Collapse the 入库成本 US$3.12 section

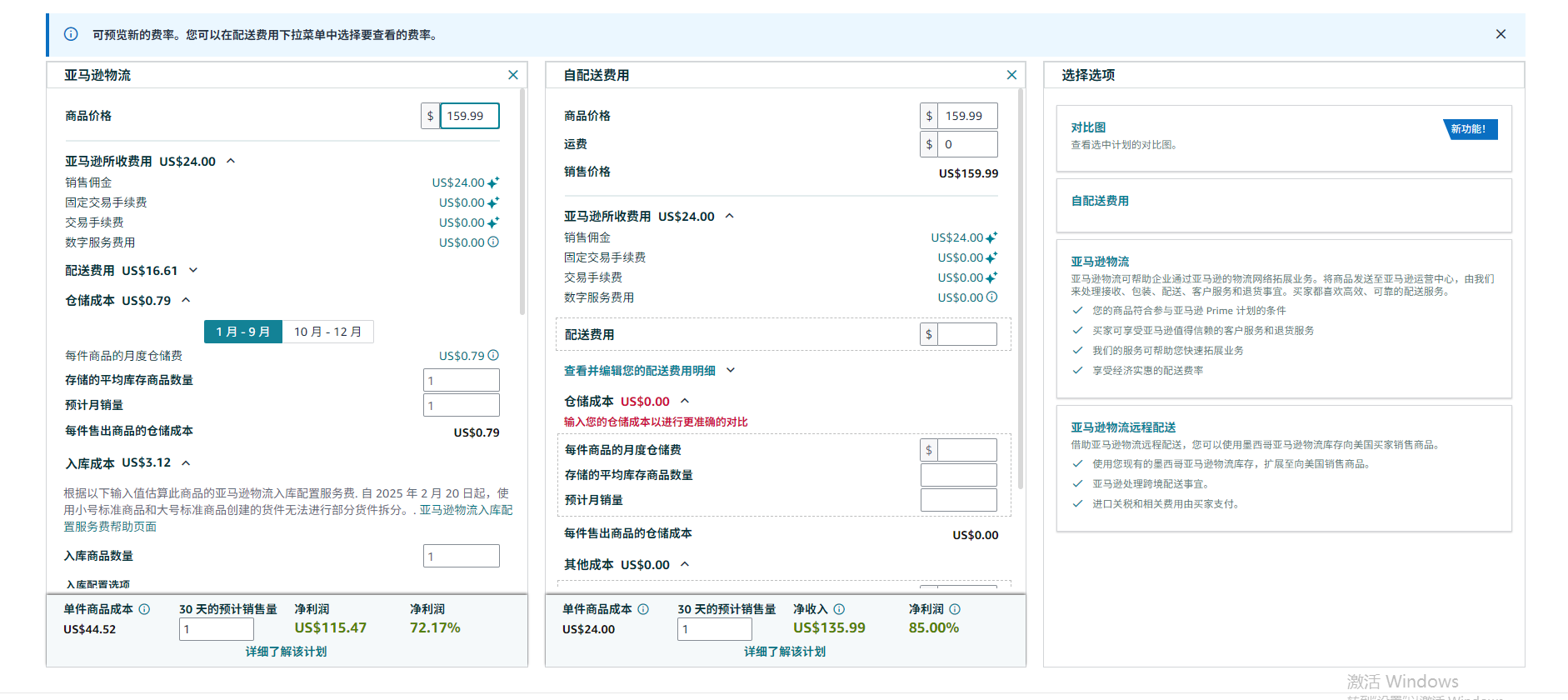[186, 462]
